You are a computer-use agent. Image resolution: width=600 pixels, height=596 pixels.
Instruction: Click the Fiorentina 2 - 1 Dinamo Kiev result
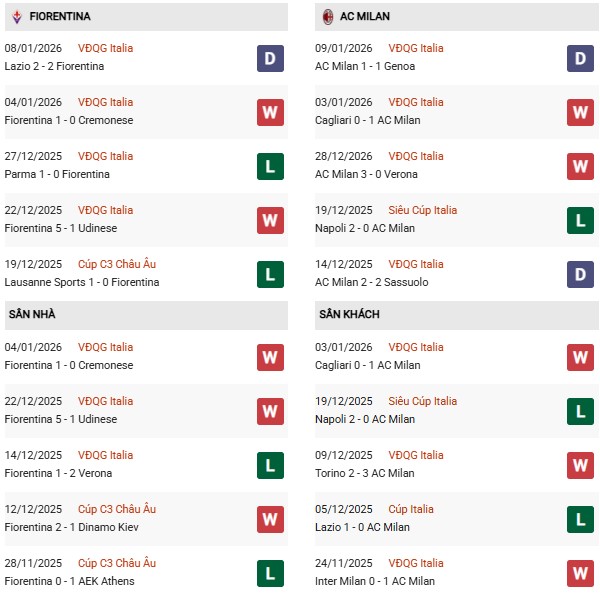[67, 527]
